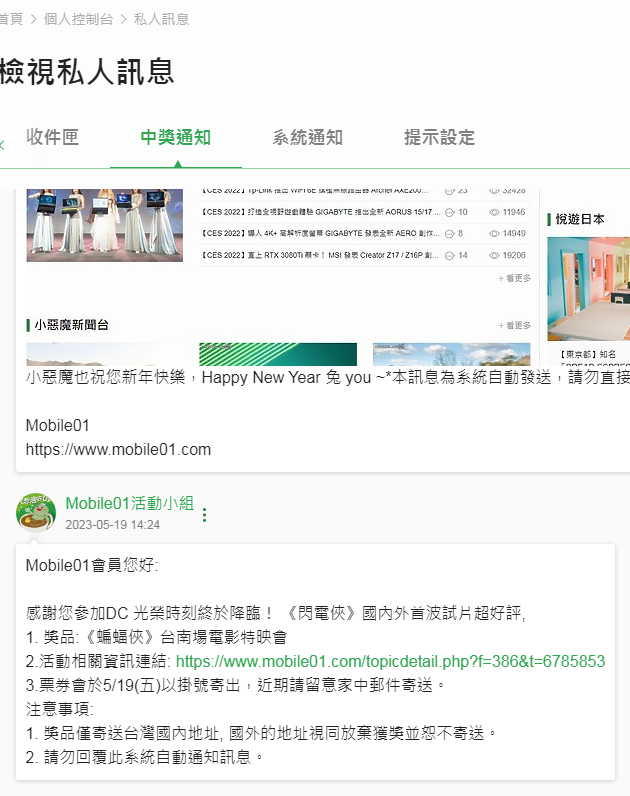Viewport: 630px width, 796px height.
Task: Click 看更多 below the CES article list
Action: [515, 278]
